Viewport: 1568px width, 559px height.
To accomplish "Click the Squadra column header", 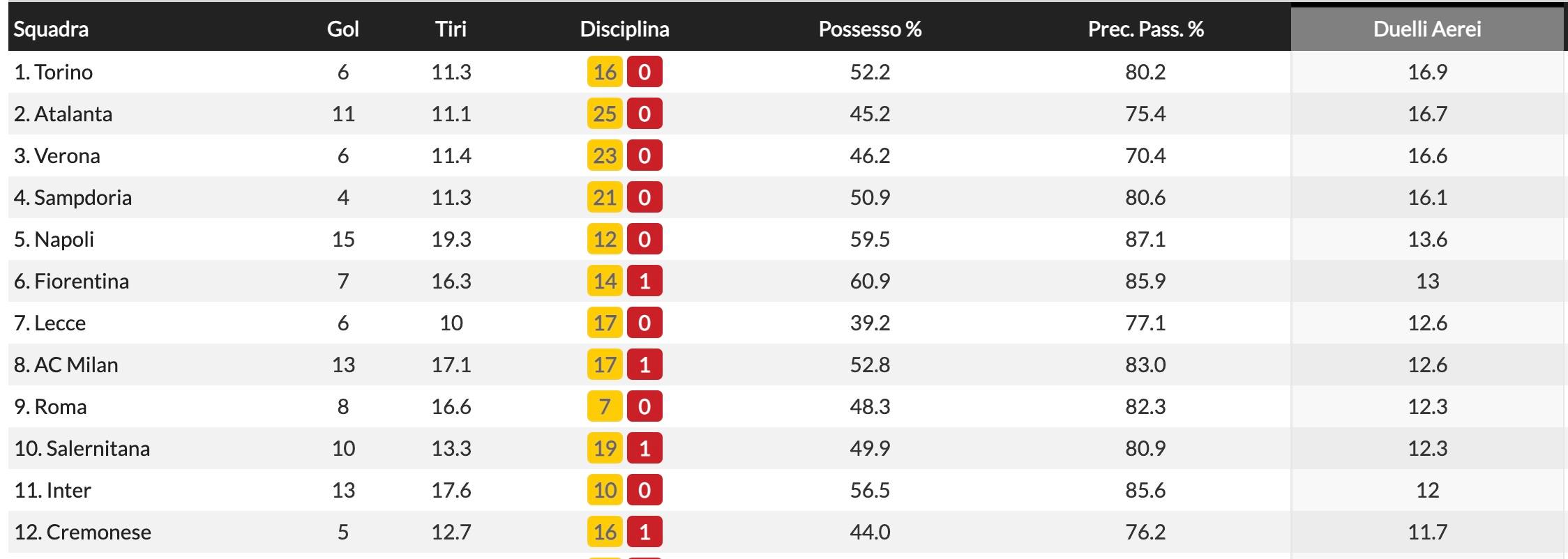I will click(x=51, y=29).
